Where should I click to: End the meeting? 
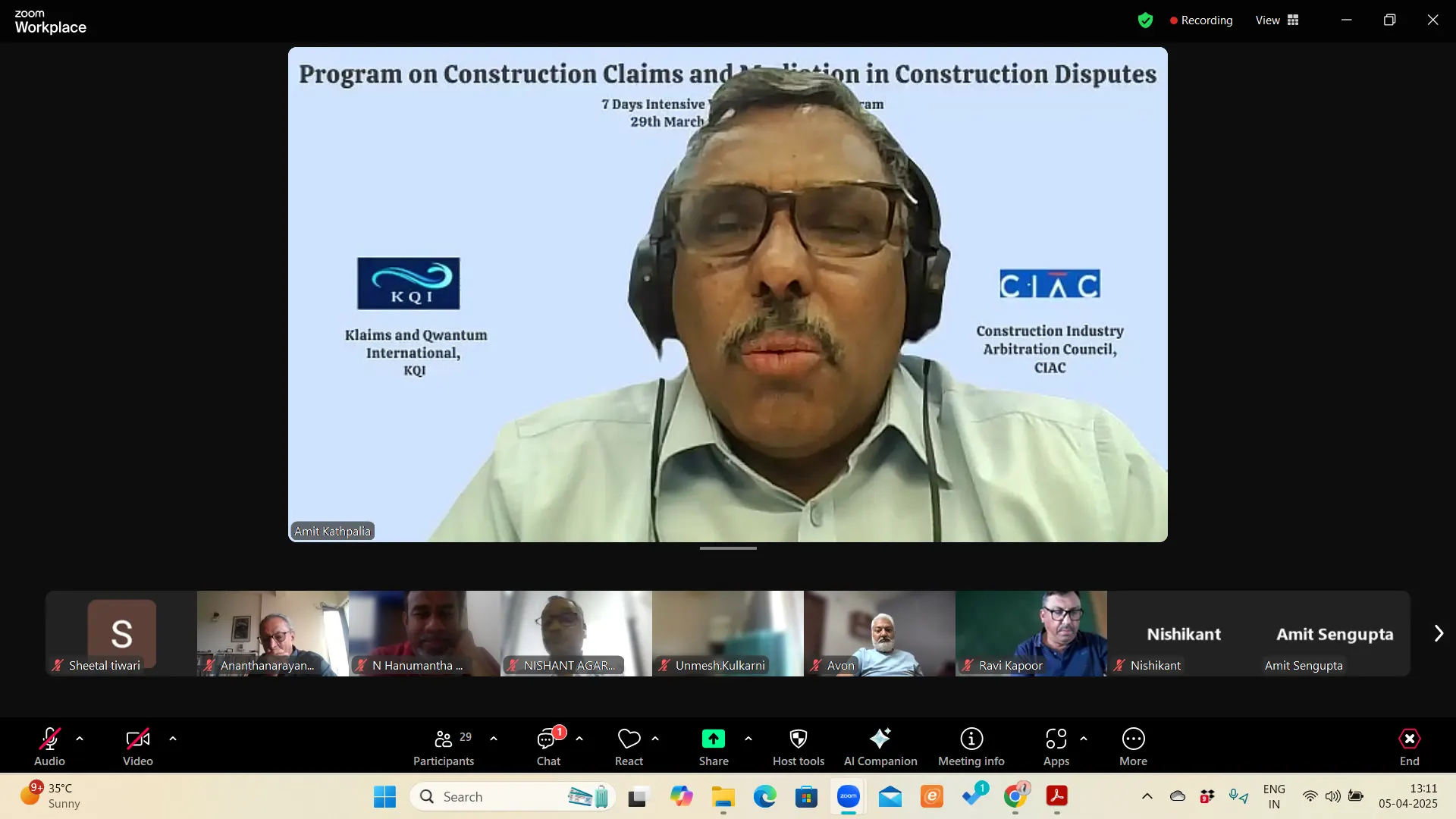pyautogui.click(x=1410, y=747)
